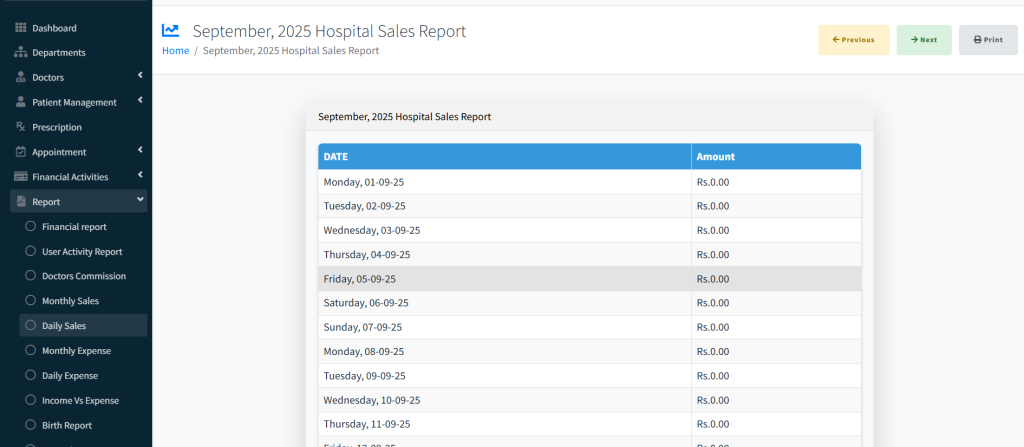Click the Prescription Rx icon
Screen dimensions: 1024x447
tap(20, 127)
